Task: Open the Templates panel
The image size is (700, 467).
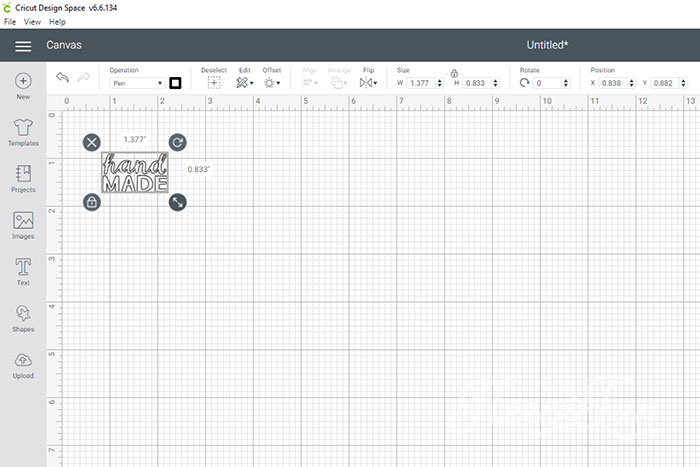Action: 23,133
